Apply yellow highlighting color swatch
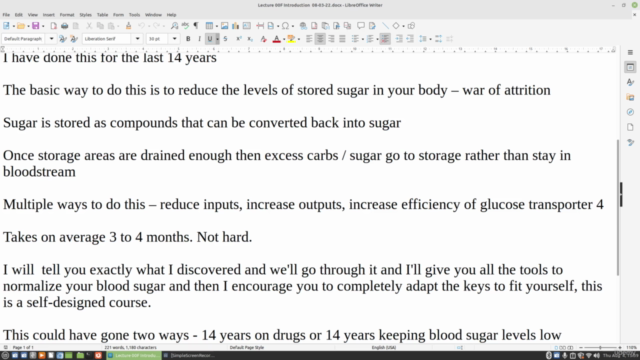 tap(291, 39)
